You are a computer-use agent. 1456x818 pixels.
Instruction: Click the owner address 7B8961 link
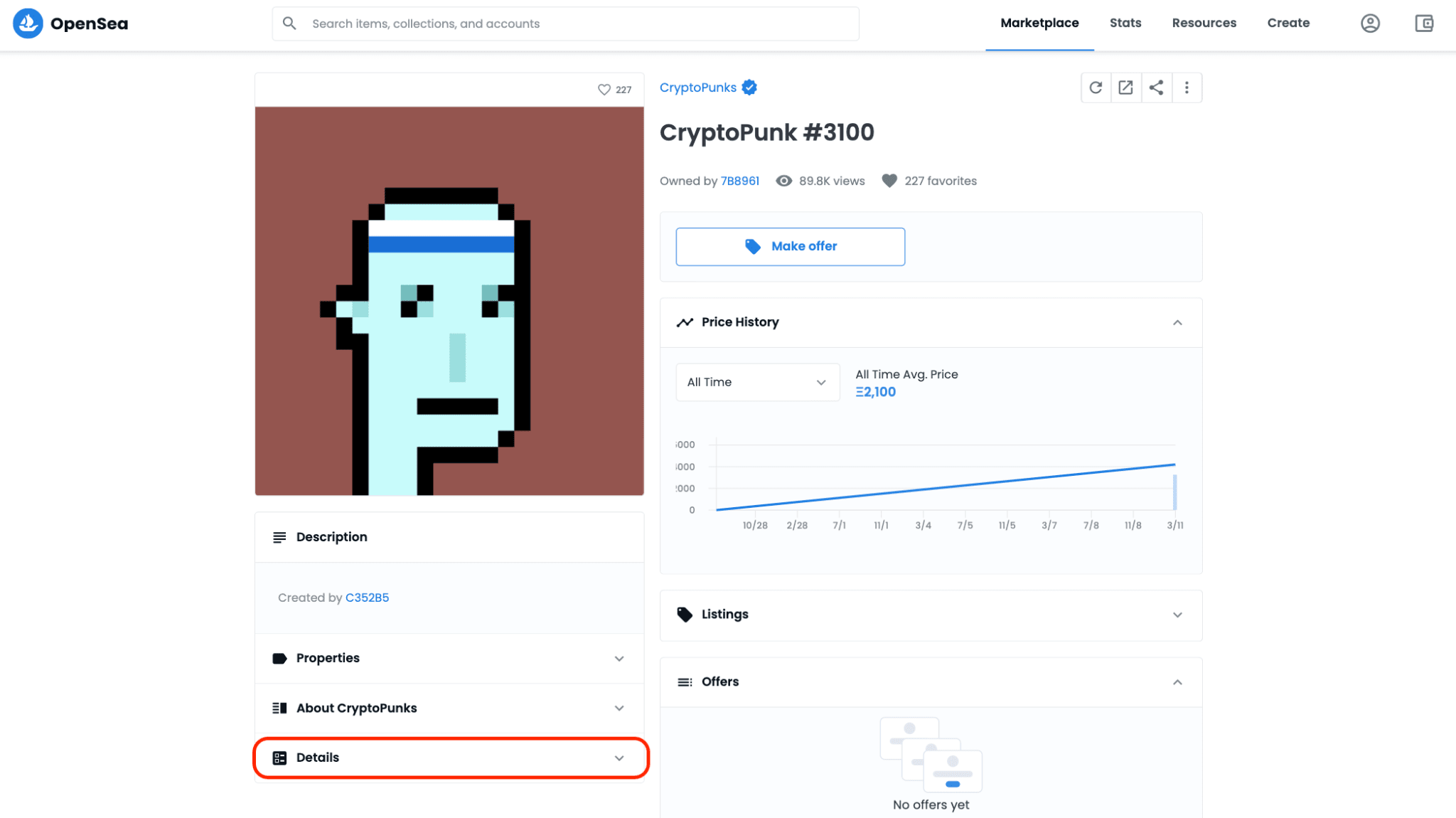click(739, 181)
